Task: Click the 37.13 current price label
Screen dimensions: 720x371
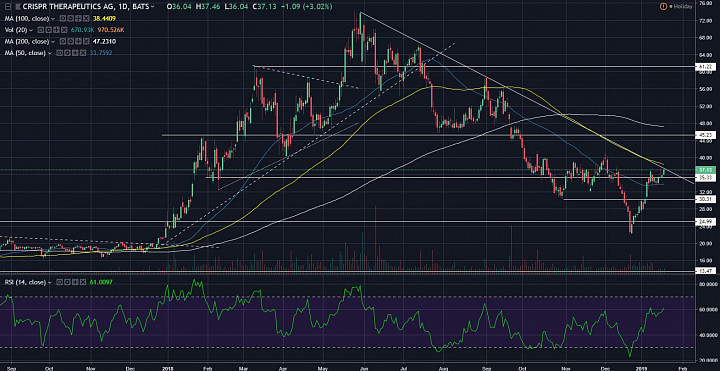Action: [x=705, y=169]
